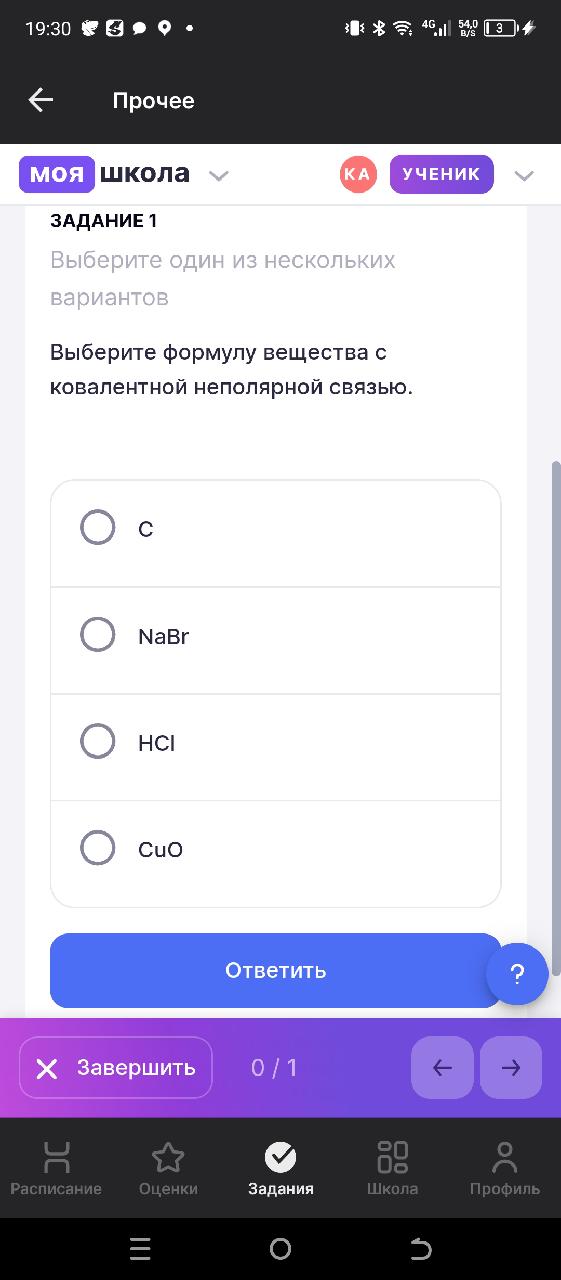Expand the chevron beside the Ученик badge

click(x=524, y=176)
